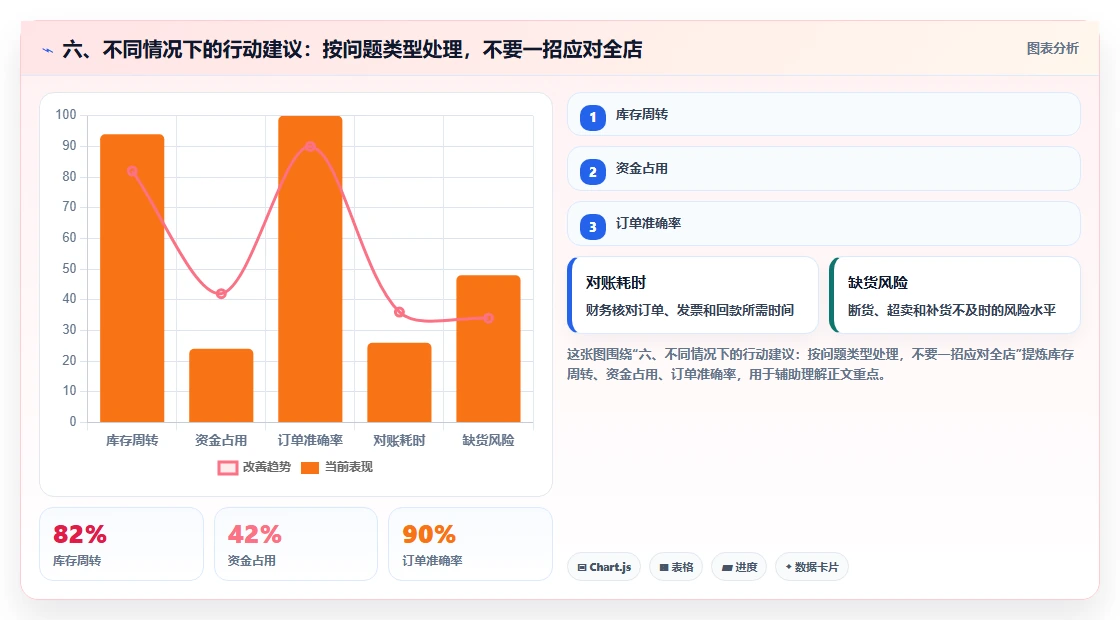Toggle the 改善趋势 legend swatch

[x=228, y=468]
